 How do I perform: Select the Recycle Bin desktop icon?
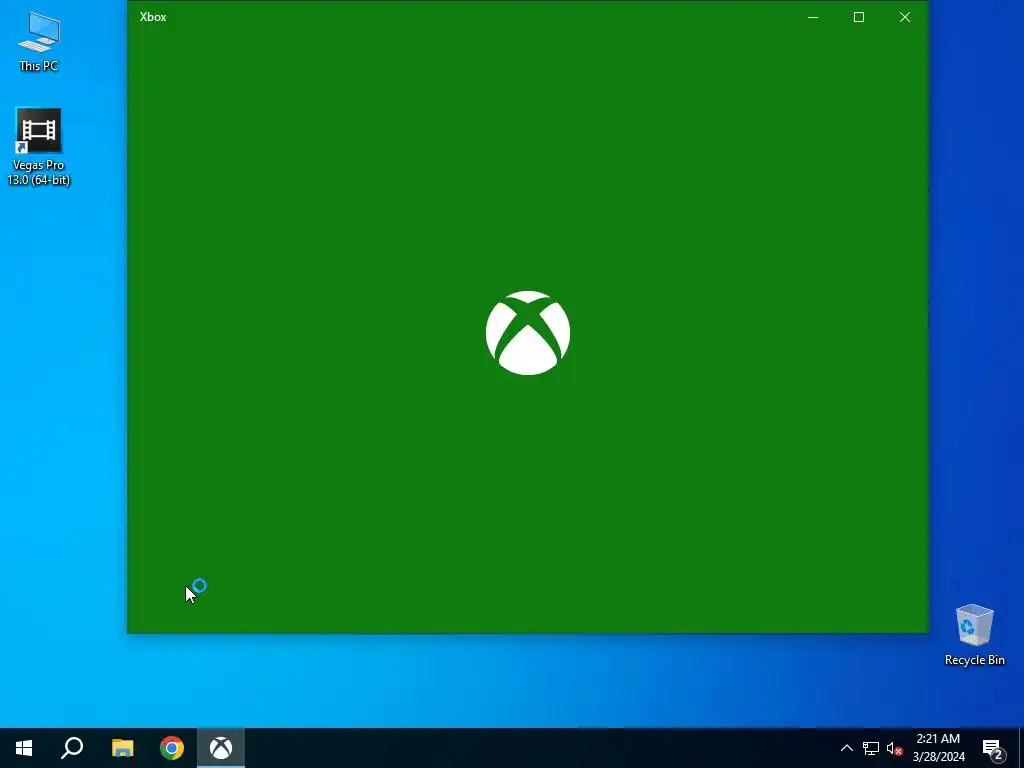pos(974,635)
